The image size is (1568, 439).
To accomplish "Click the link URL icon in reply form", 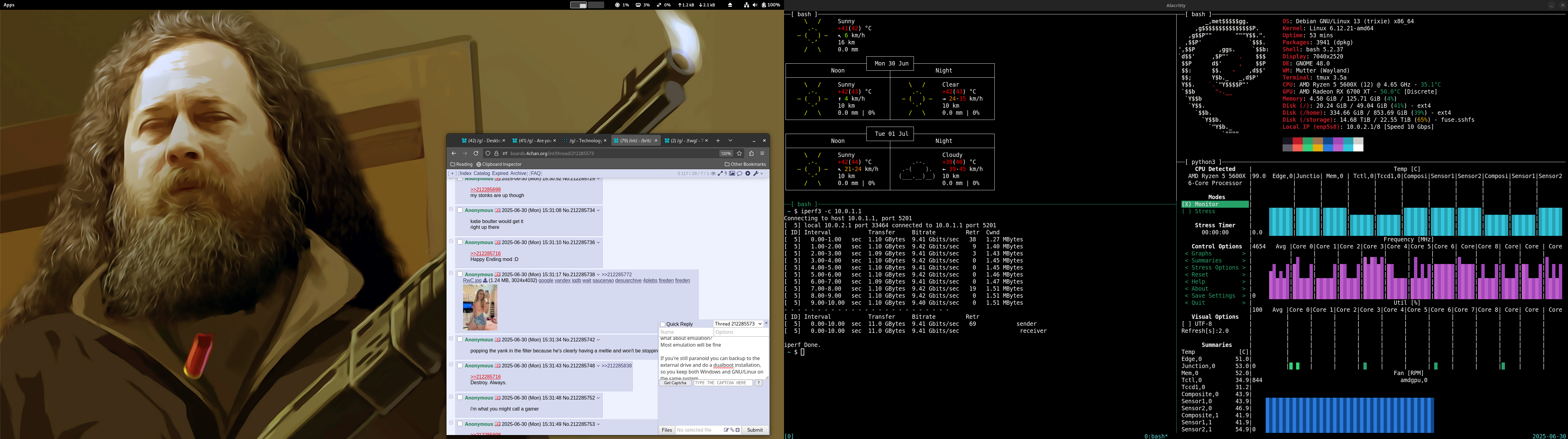I will click(x=732, y=430).
